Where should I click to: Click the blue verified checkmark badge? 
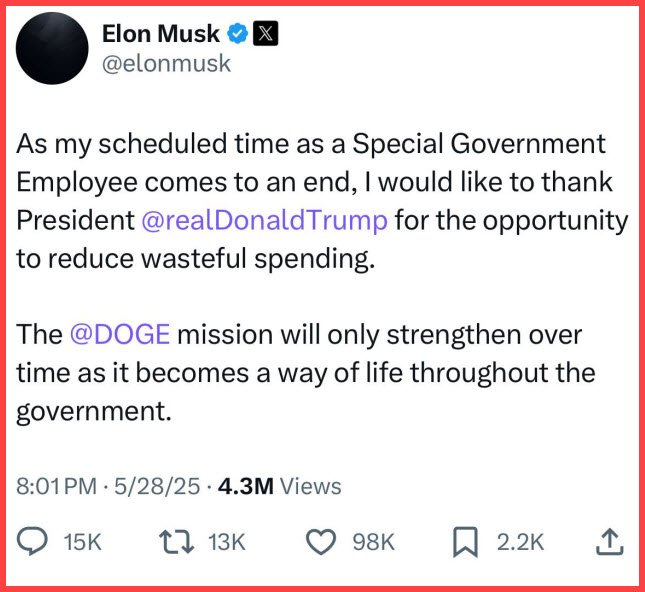[237, 34]
